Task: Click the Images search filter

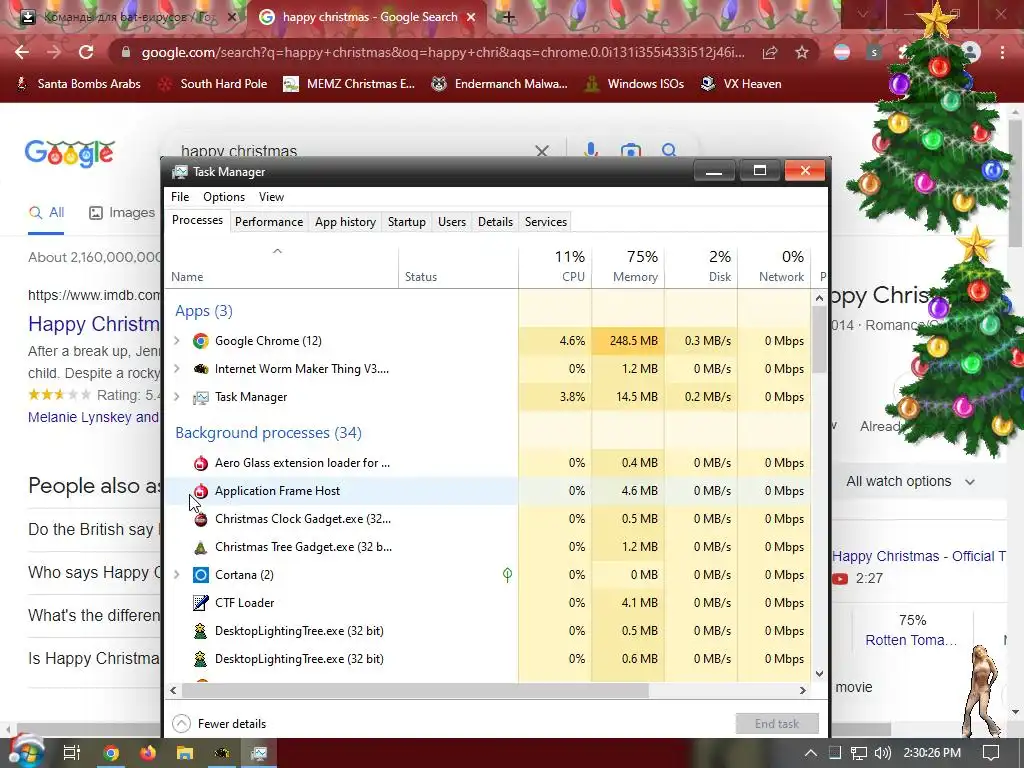Action: click(122, 212)
